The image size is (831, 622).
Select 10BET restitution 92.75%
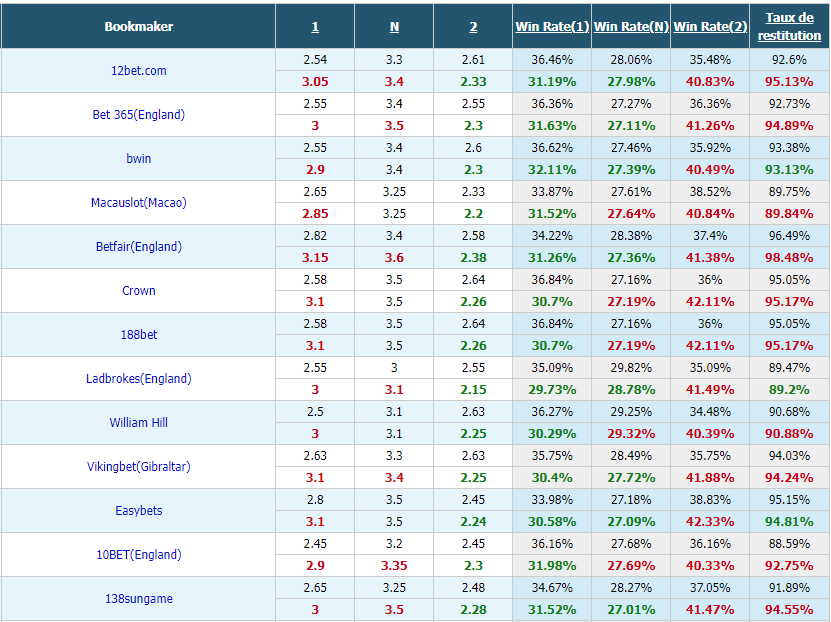click(789, 565)
